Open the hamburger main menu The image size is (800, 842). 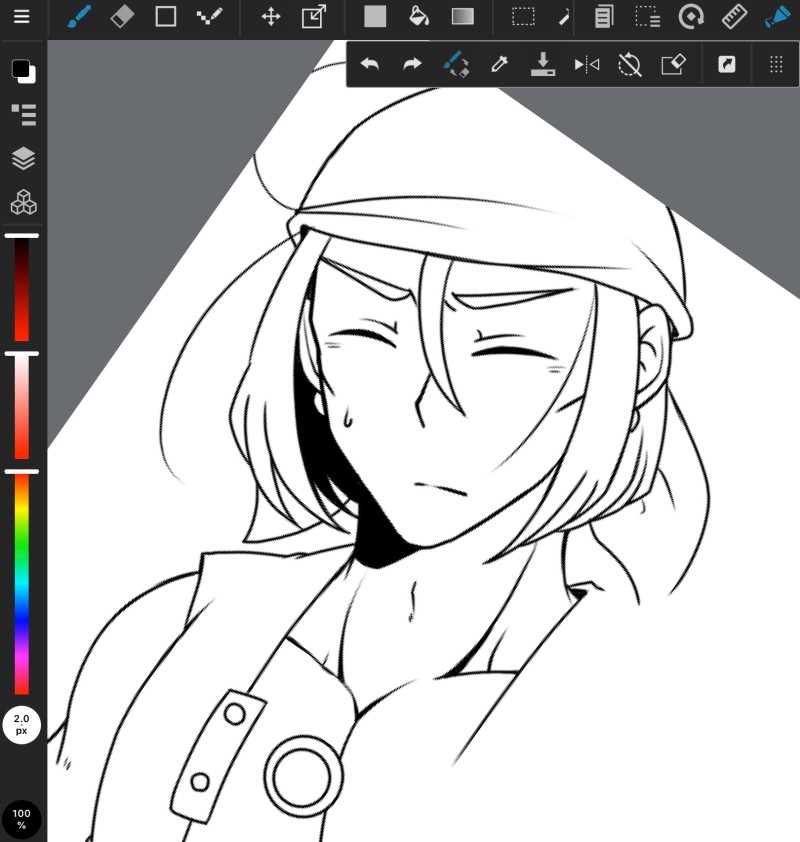(21, 16)
